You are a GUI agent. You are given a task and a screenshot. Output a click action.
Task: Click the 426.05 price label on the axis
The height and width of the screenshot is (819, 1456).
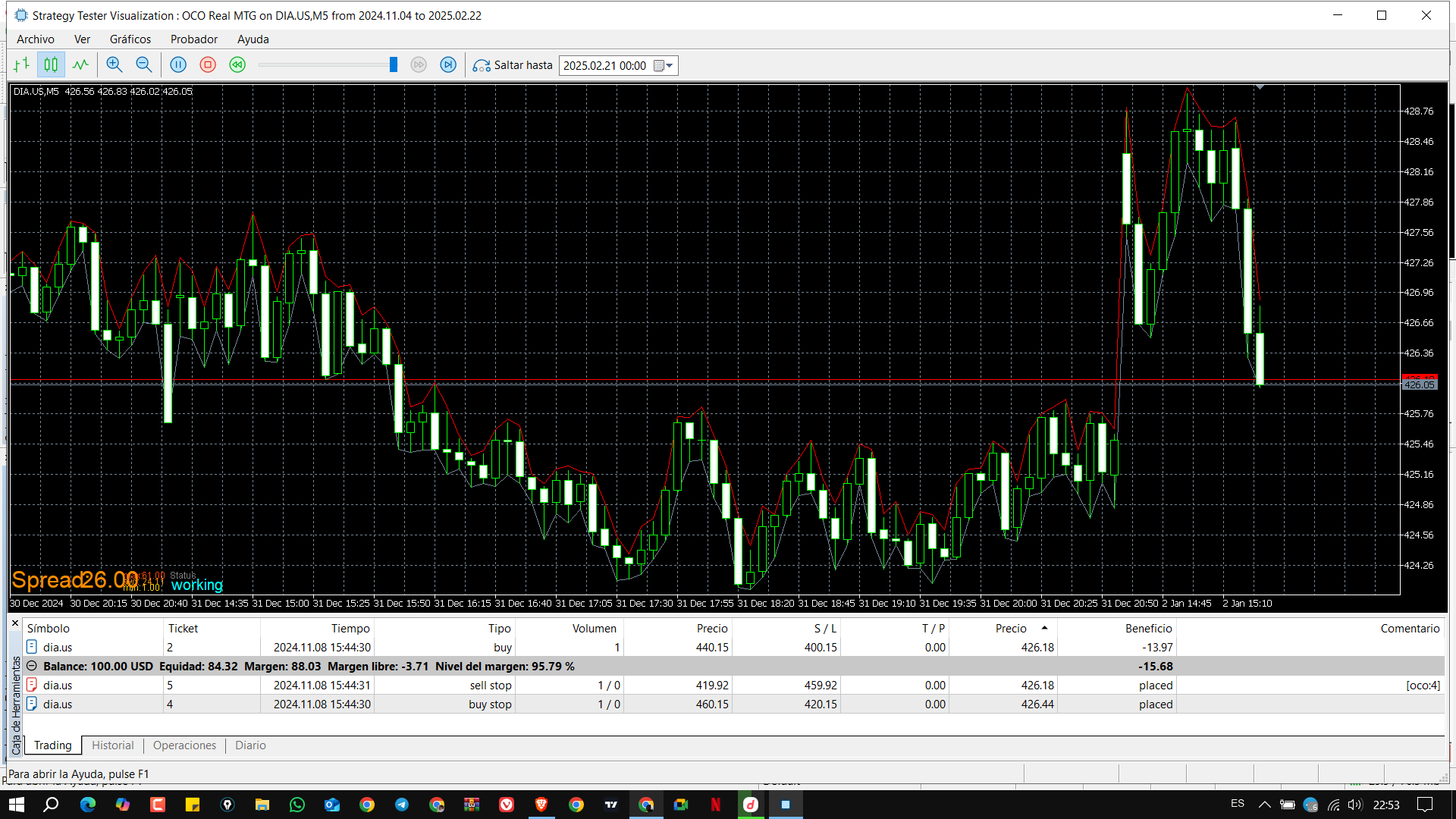[1419, 385]
